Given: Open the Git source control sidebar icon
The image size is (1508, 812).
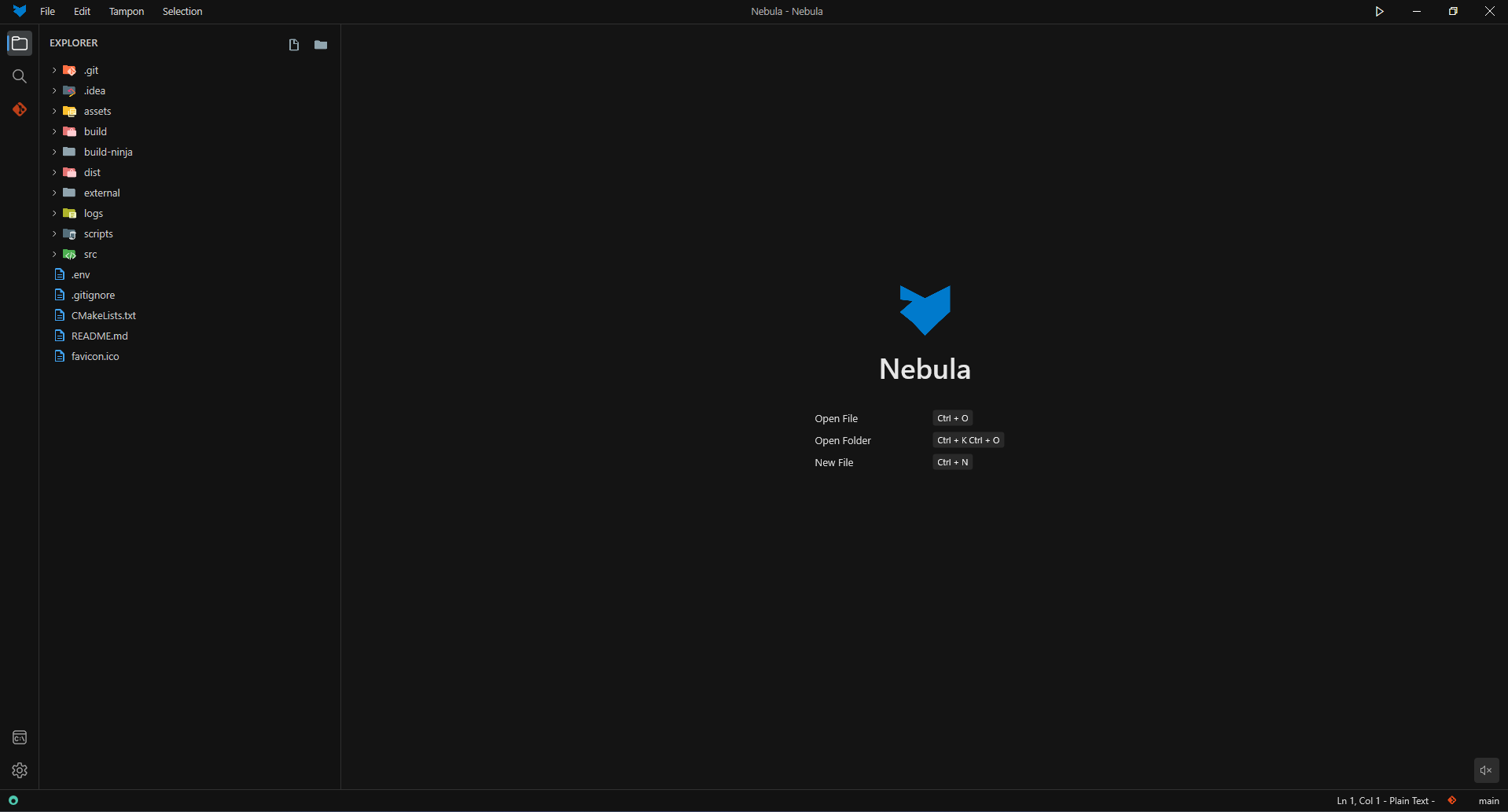Looking at the screenshot, I should [x=20, y=109].
